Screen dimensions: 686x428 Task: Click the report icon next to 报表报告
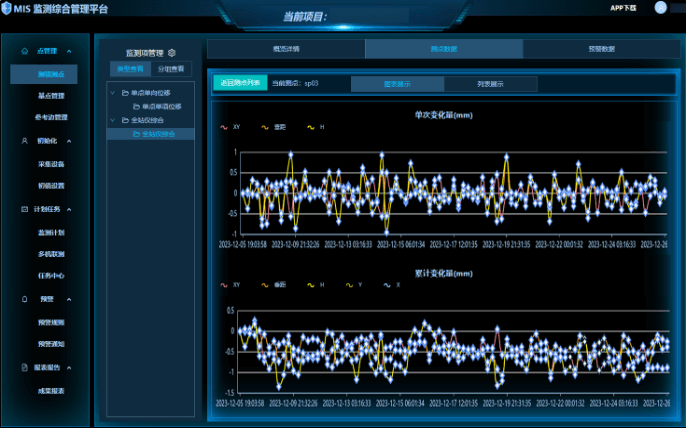click(x=24, y=367)
